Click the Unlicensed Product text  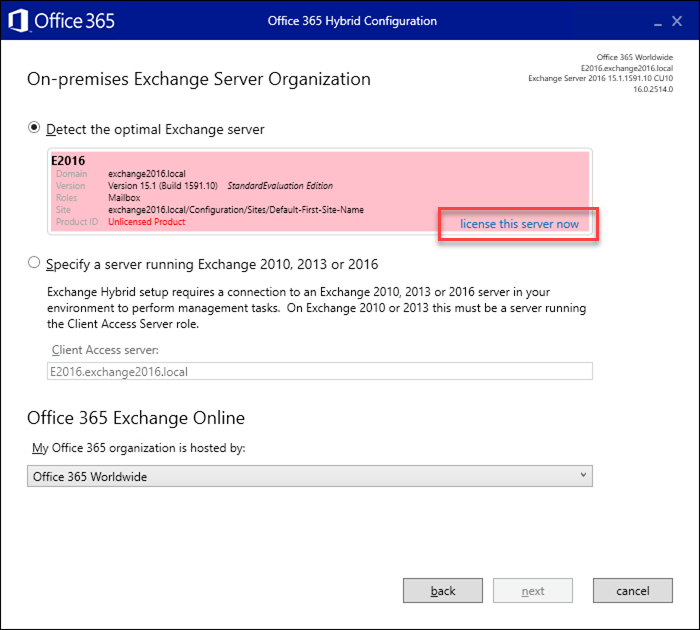[x=146, y=222]
